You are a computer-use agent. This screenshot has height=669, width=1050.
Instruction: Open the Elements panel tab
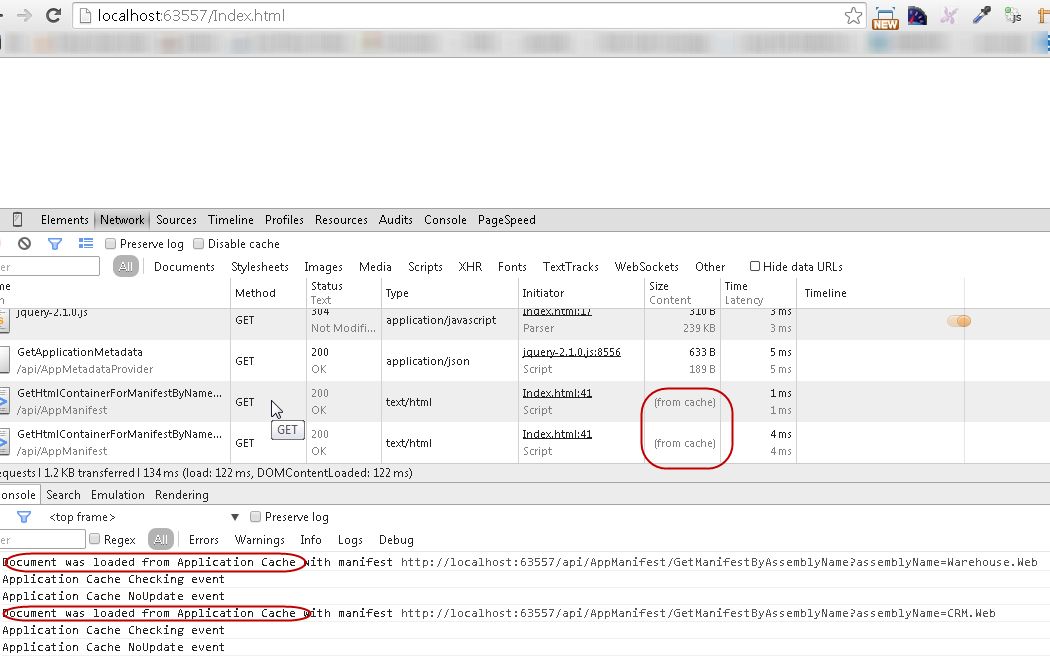pos(64,220)
